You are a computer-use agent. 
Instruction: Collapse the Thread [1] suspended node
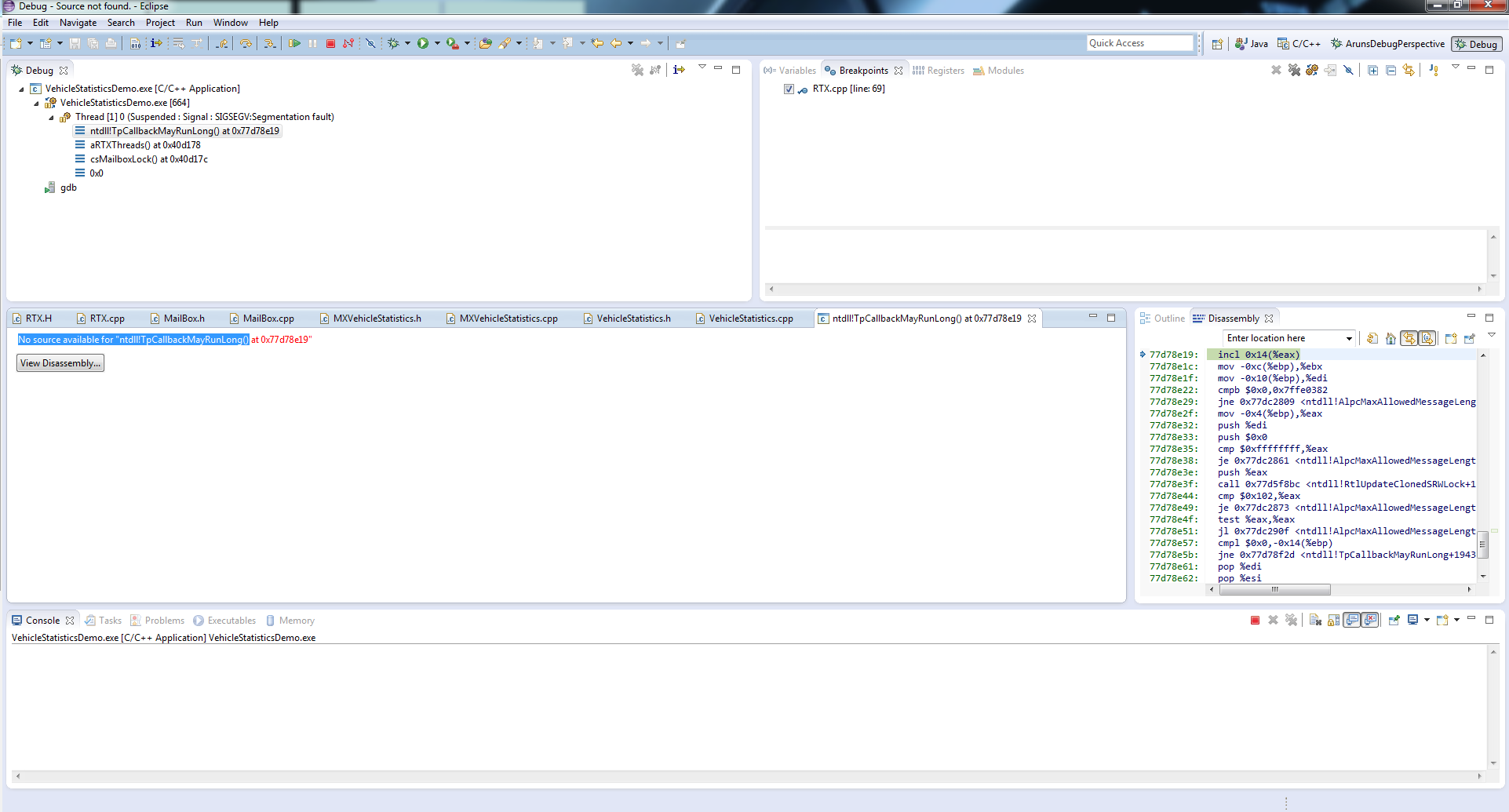coord(52,118)
